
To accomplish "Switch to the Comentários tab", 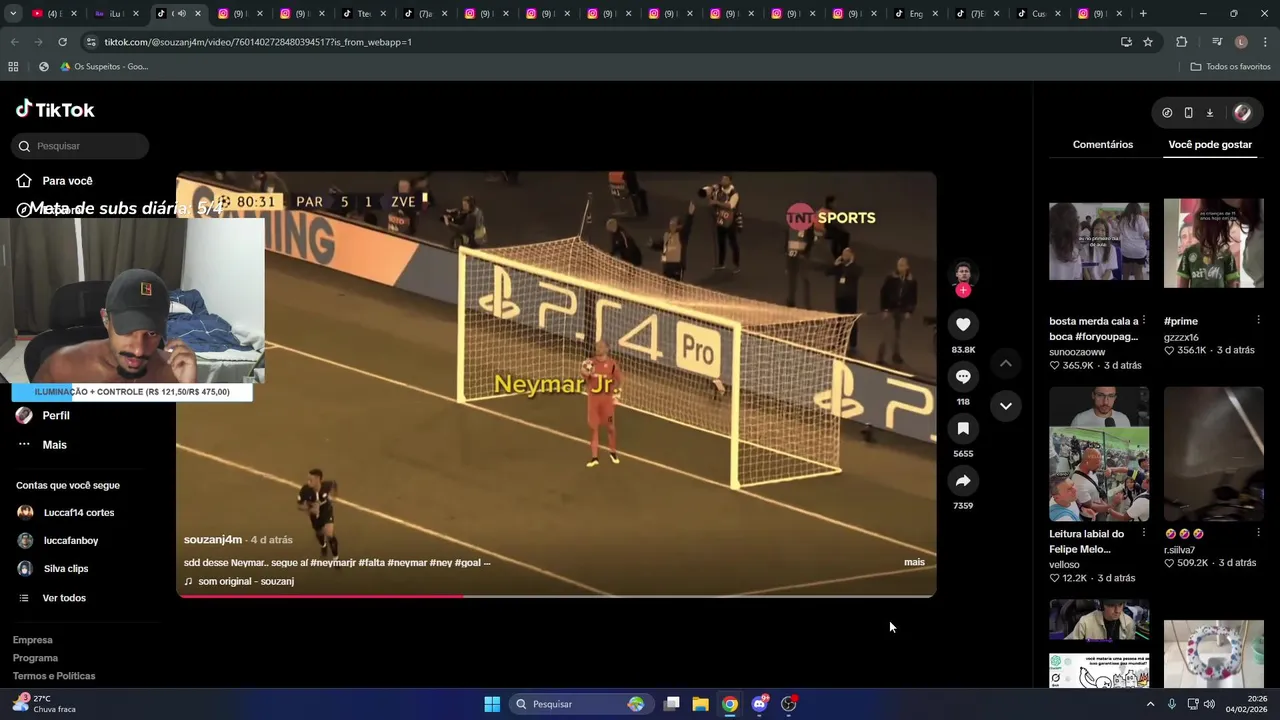I will pos(1103,144).
